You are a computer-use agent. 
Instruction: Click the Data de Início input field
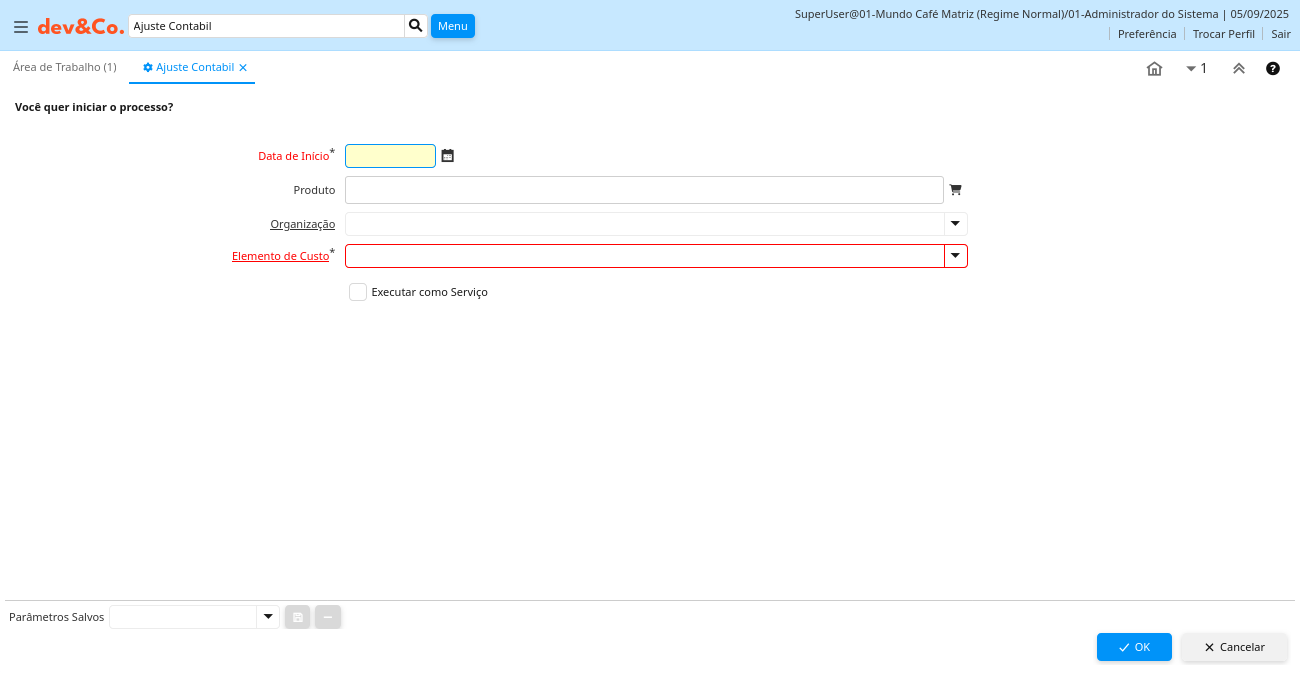(x=390, y=156)
